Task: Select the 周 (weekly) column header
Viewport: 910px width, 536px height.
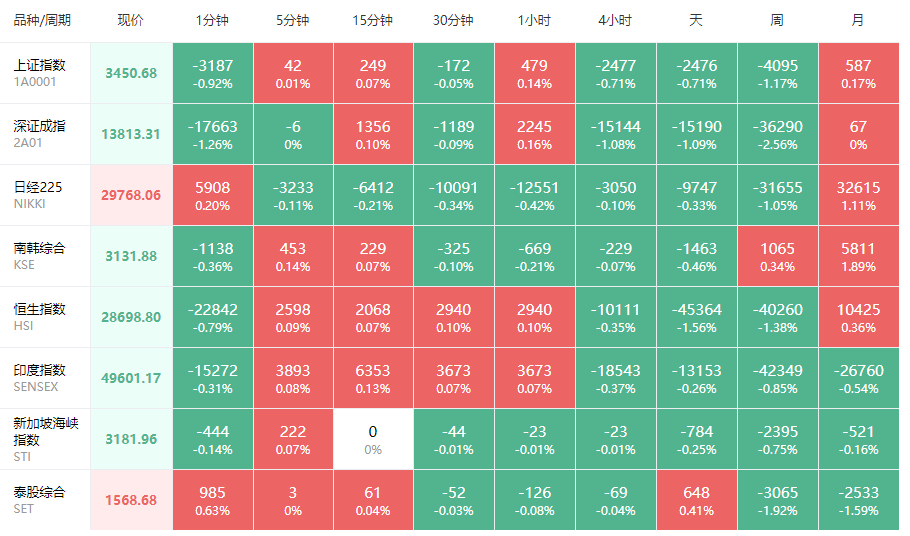Action: coord(777,21)
